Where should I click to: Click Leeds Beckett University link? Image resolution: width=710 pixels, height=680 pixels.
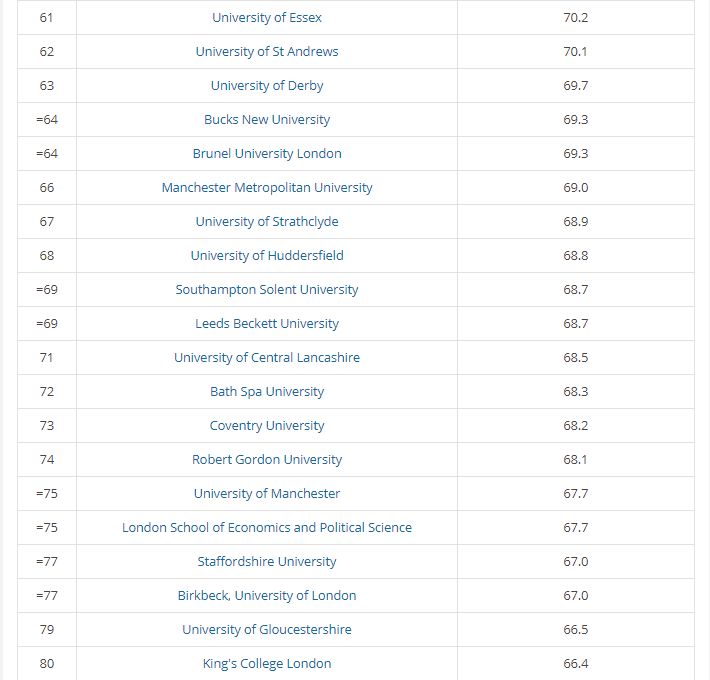click(x=267, y=323)
